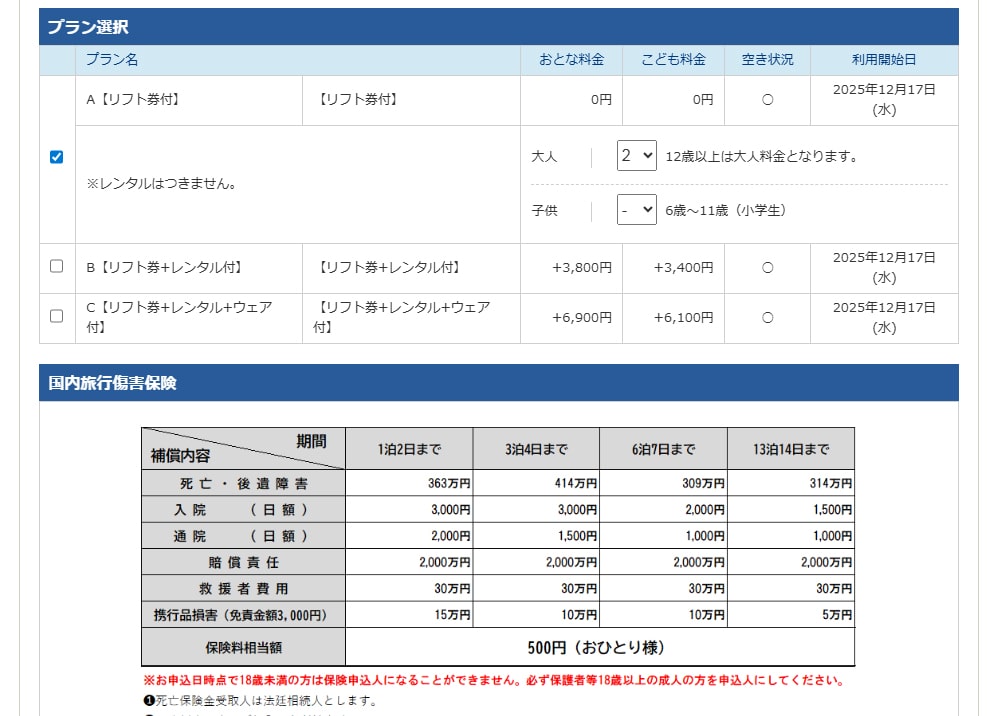Click the 空き状況 column header
The height and width of the screenshot is (716, 991).
(767, 60)
